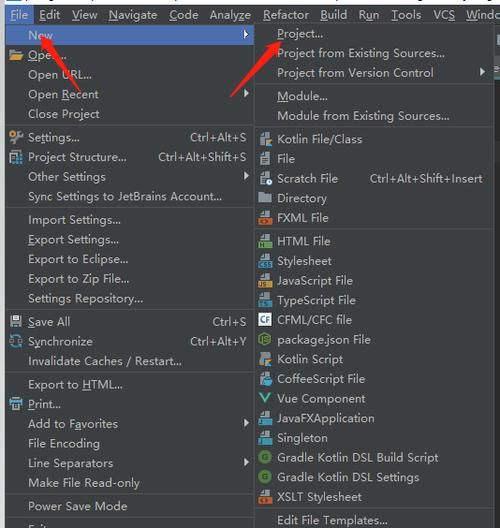The height and width of the screenshot is (528, 500).
Task: Expand the Line Separators submenu arrow
Action: (246, 462)
